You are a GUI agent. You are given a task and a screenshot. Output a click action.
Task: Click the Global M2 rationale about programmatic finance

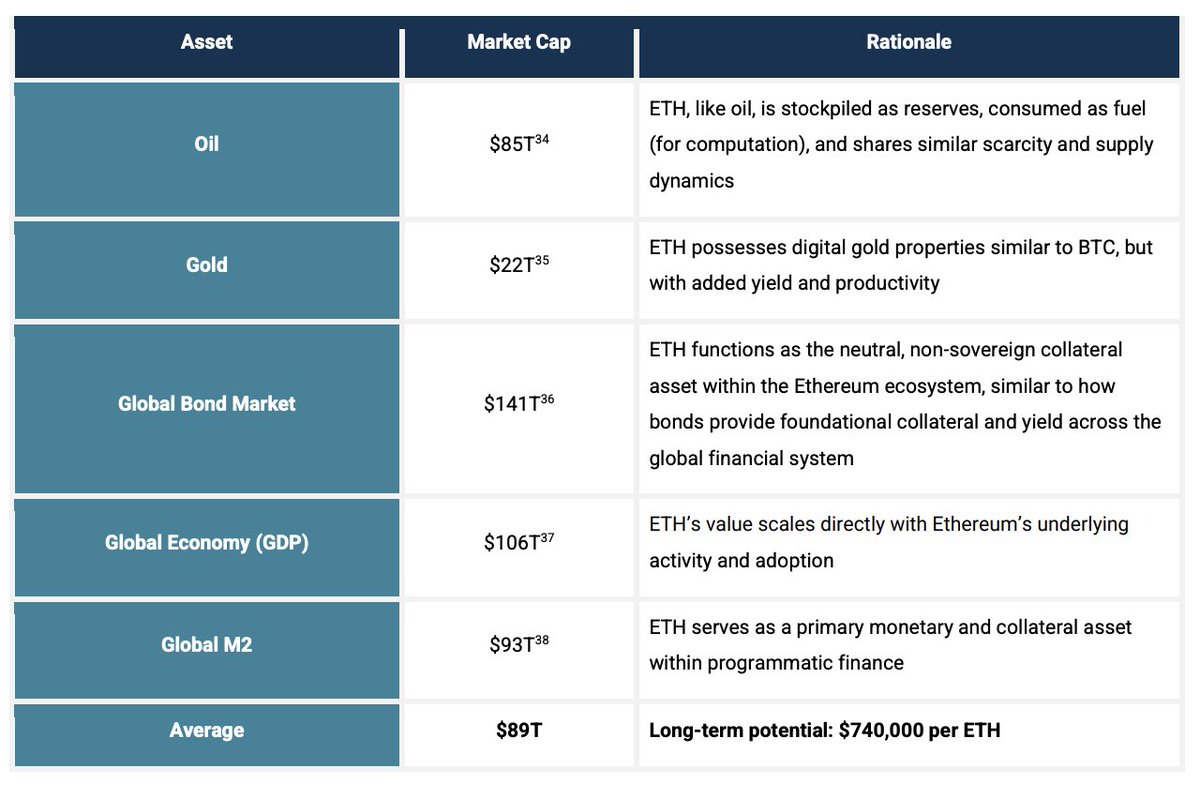890,645
